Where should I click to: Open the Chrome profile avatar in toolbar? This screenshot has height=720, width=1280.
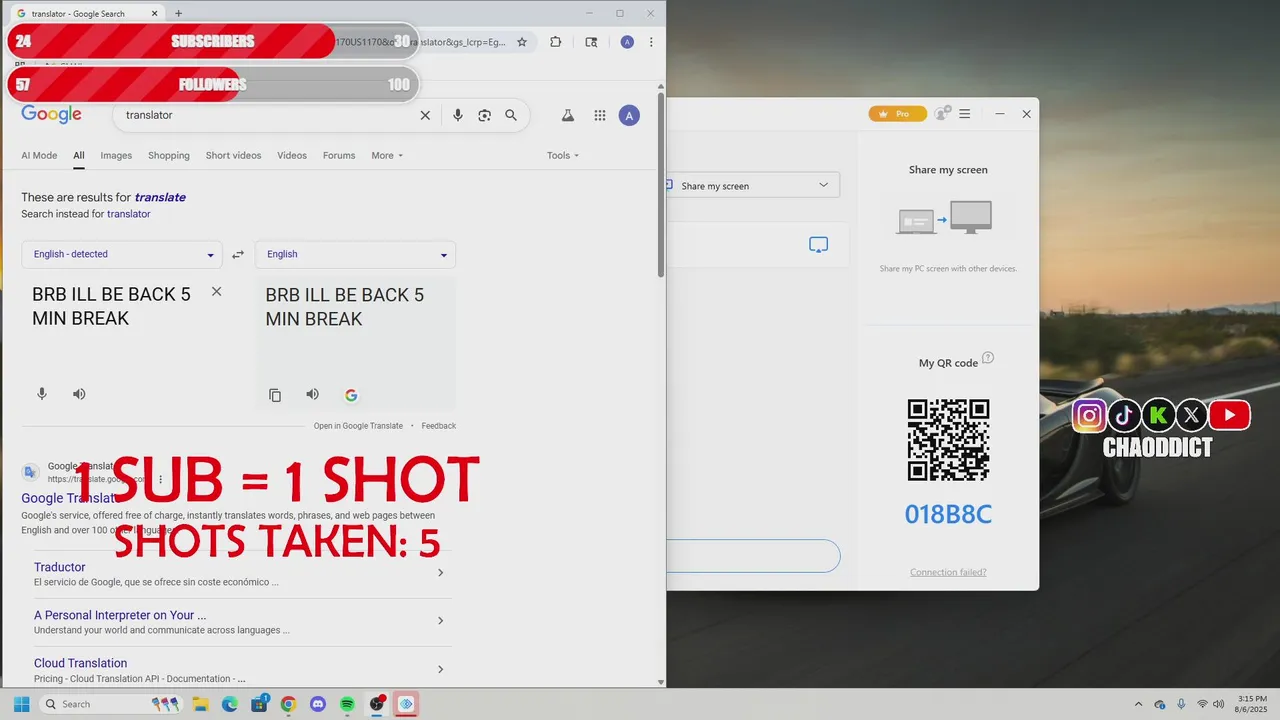(627, 42)
